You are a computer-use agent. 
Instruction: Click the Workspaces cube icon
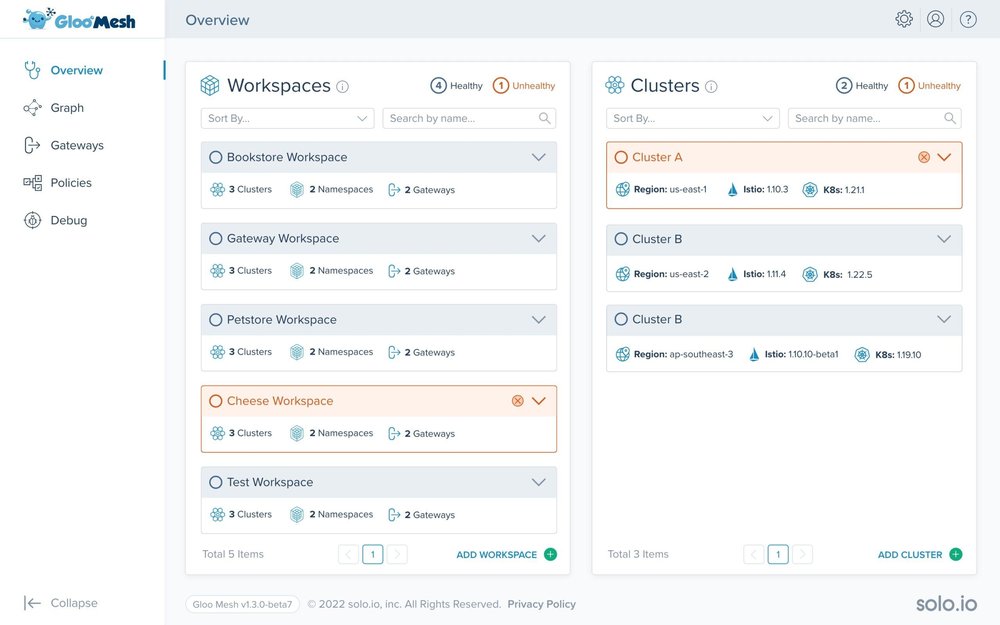pos(210,85)
